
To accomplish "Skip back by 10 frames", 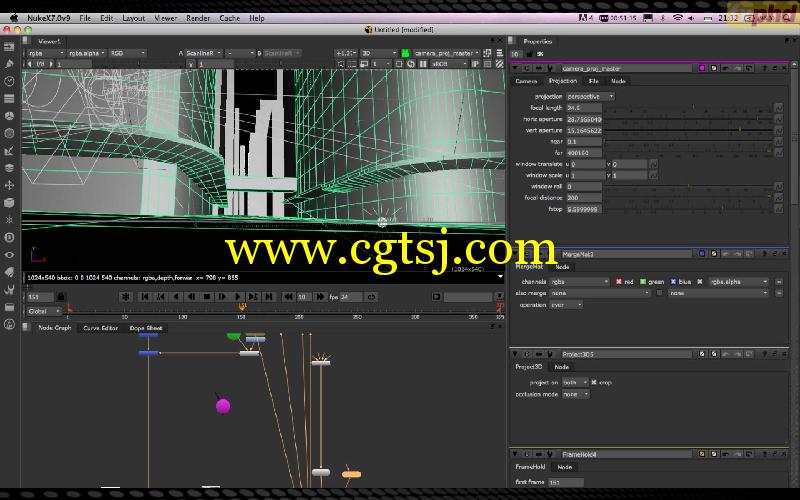I will coord(288,296).
